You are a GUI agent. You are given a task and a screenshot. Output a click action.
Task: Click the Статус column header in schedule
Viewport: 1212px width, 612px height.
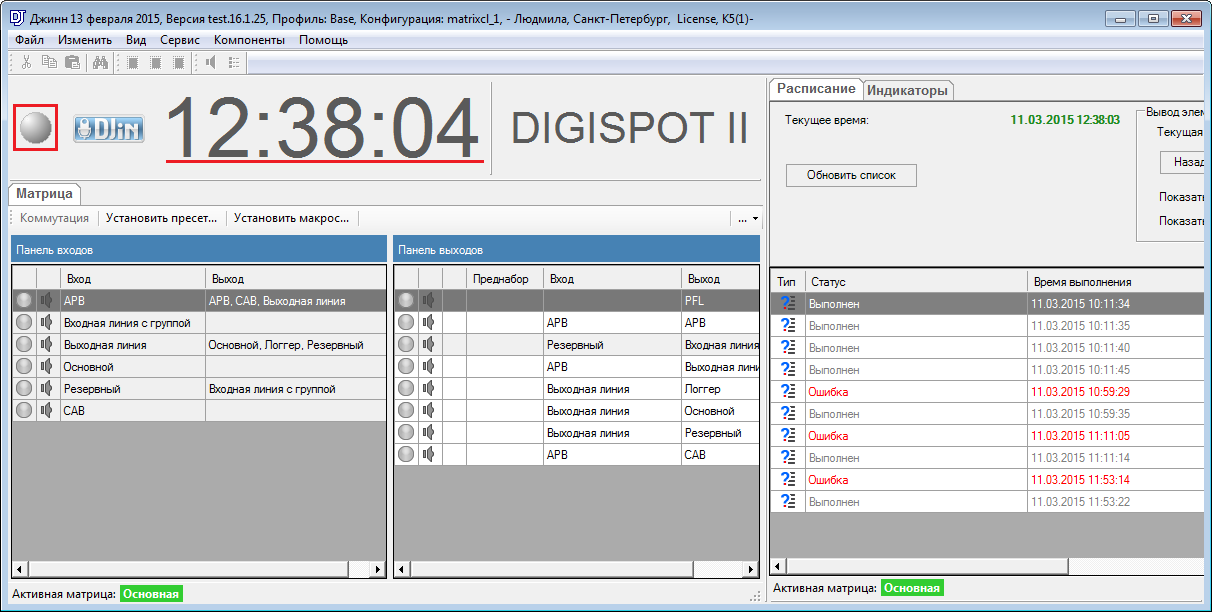point(916,282)
